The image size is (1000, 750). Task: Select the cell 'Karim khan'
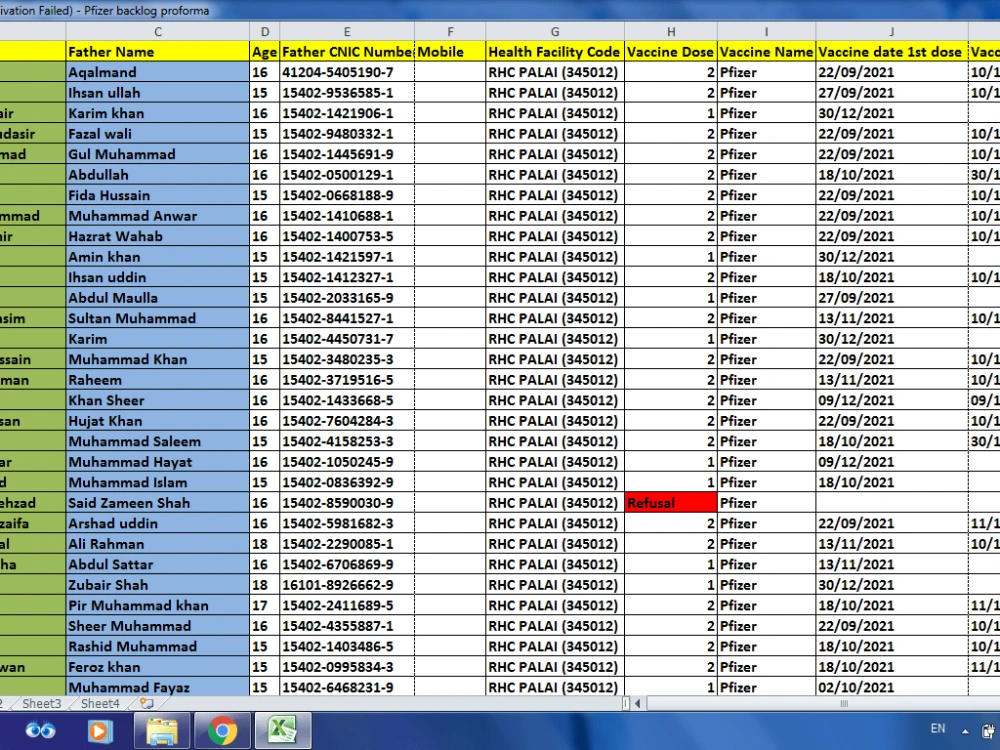point(158,113)
